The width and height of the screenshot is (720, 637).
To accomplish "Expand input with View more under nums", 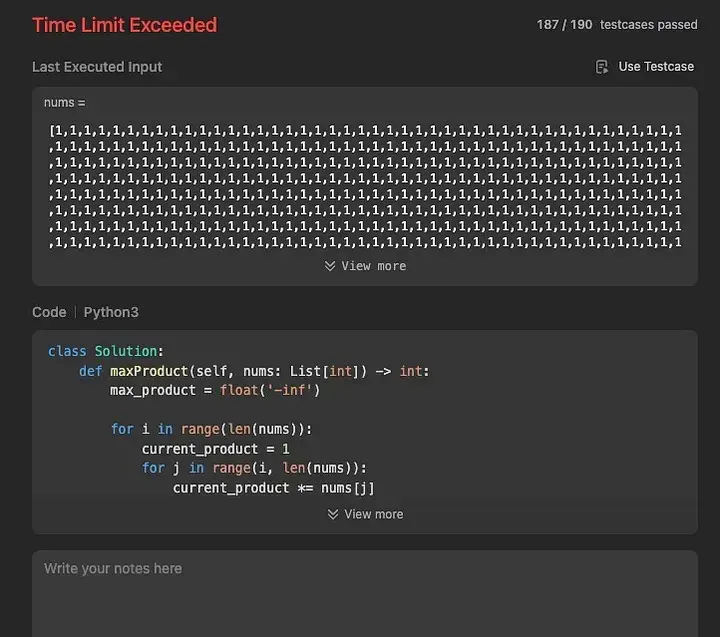I will pos(365,266).
